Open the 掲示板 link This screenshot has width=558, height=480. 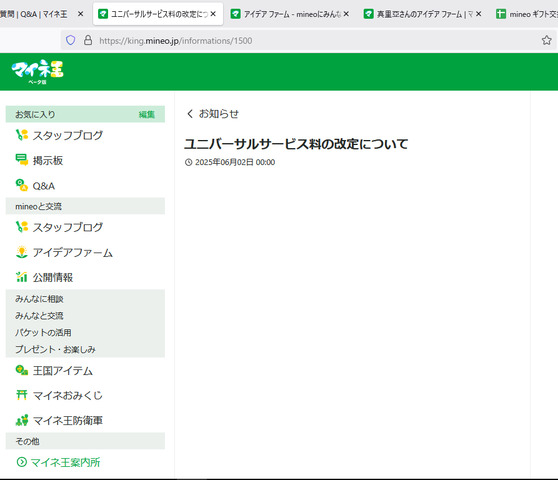48,160
